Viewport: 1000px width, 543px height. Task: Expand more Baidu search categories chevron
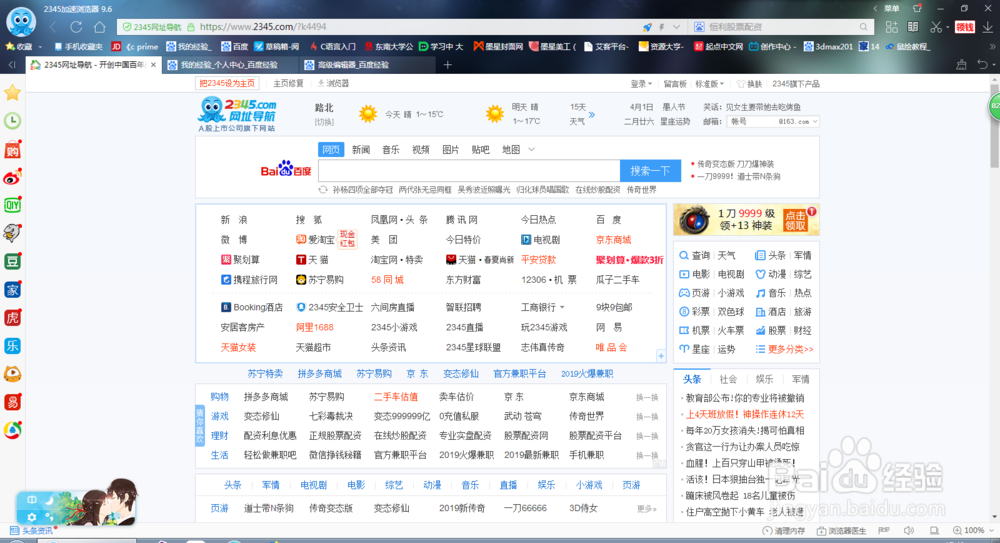(531, 149)
